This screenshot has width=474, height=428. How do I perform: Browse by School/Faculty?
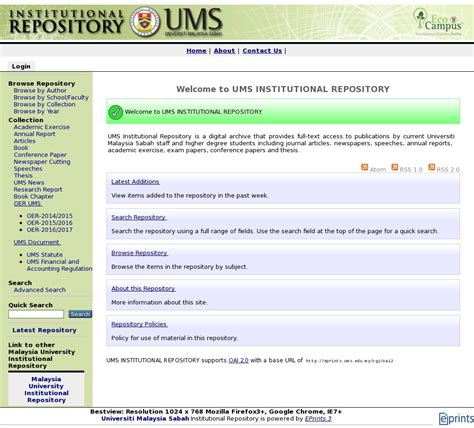point(51,97)
